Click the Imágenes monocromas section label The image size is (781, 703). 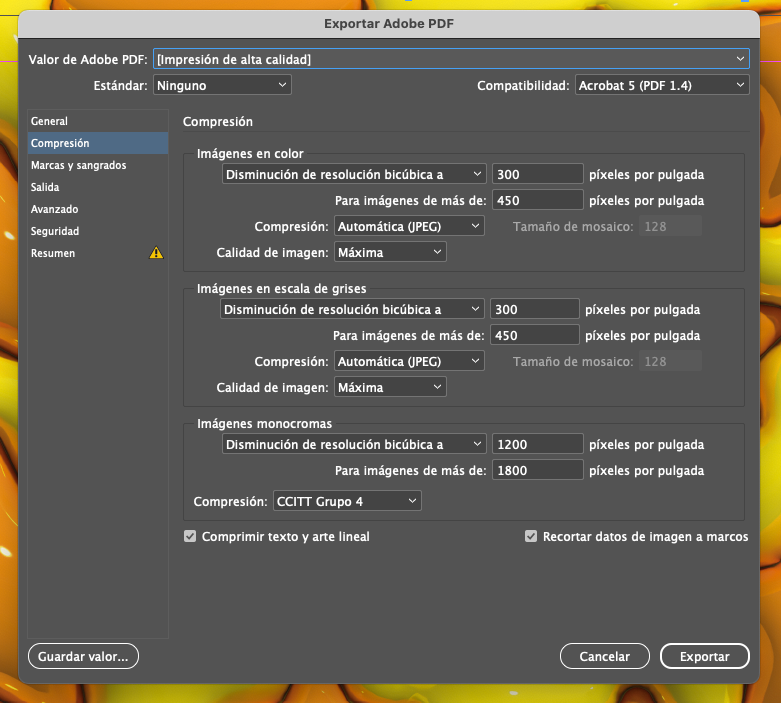pyautogui.click(x=264, y=423)
